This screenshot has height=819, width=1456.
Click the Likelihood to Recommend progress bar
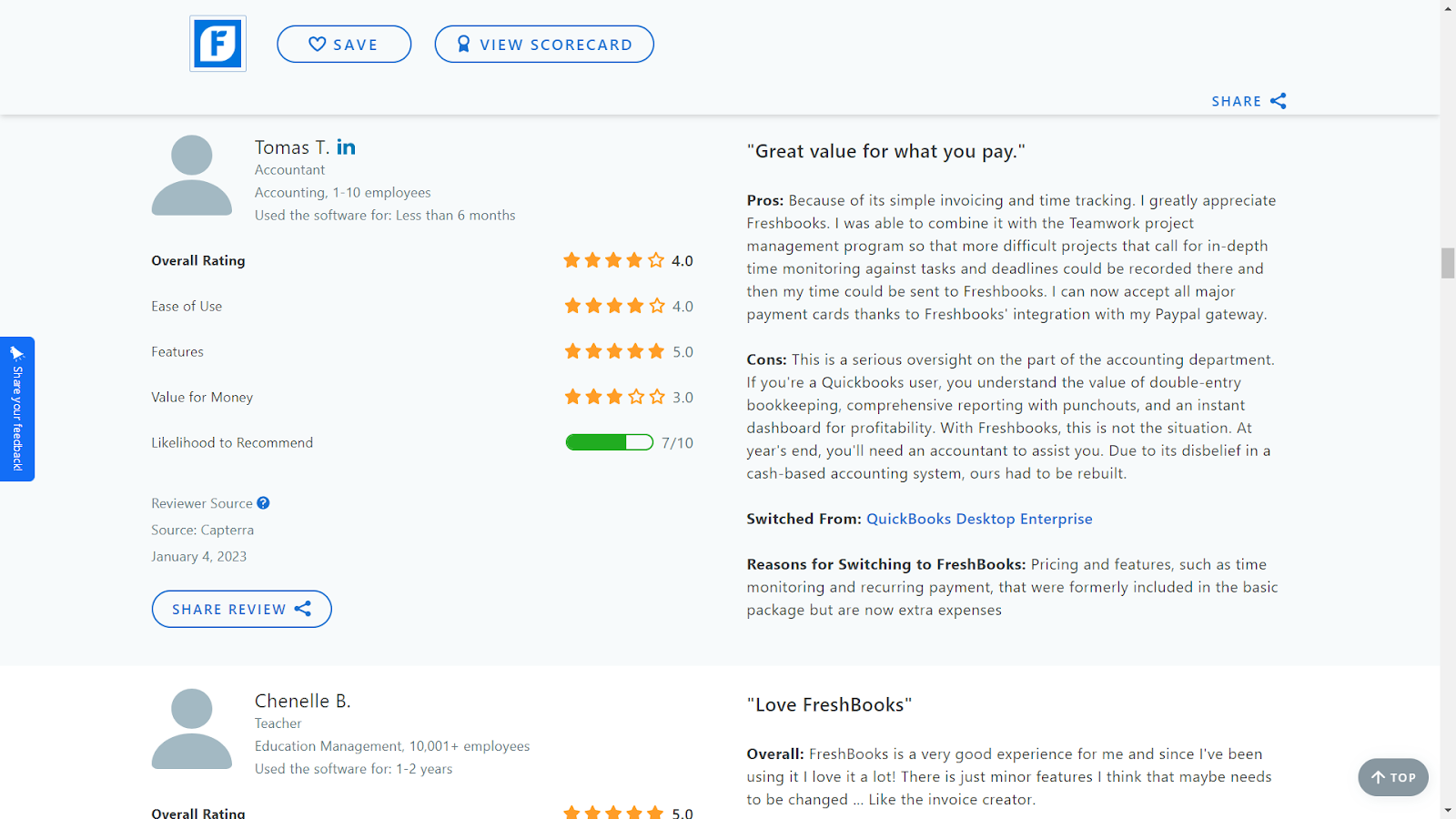(x=609, y=442)
